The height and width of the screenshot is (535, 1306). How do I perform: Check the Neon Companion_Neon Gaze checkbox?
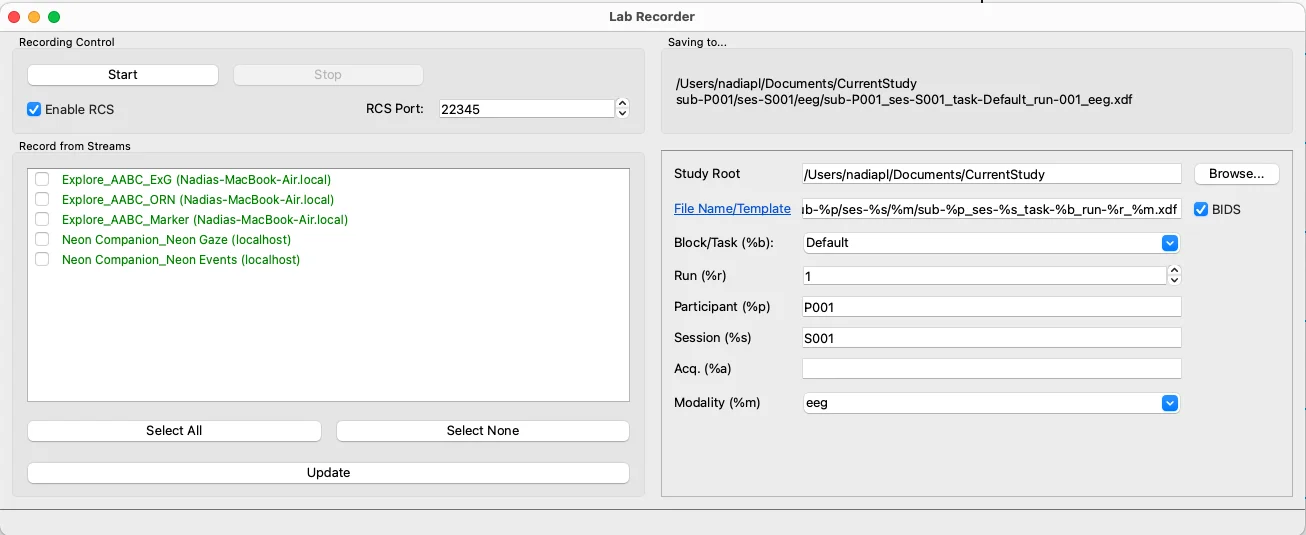(x=42, y=239)
